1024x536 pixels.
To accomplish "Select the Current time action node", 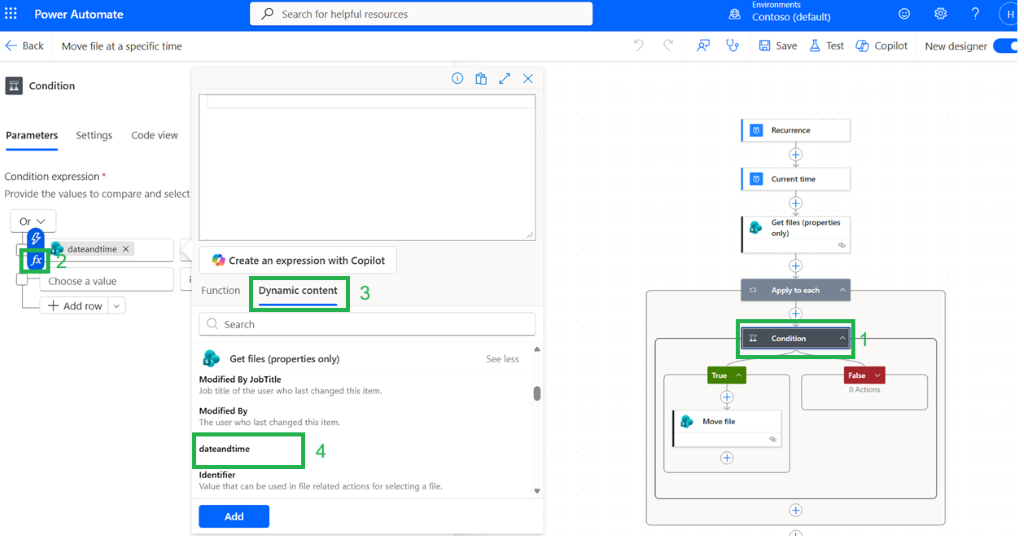I will point(795,179).
